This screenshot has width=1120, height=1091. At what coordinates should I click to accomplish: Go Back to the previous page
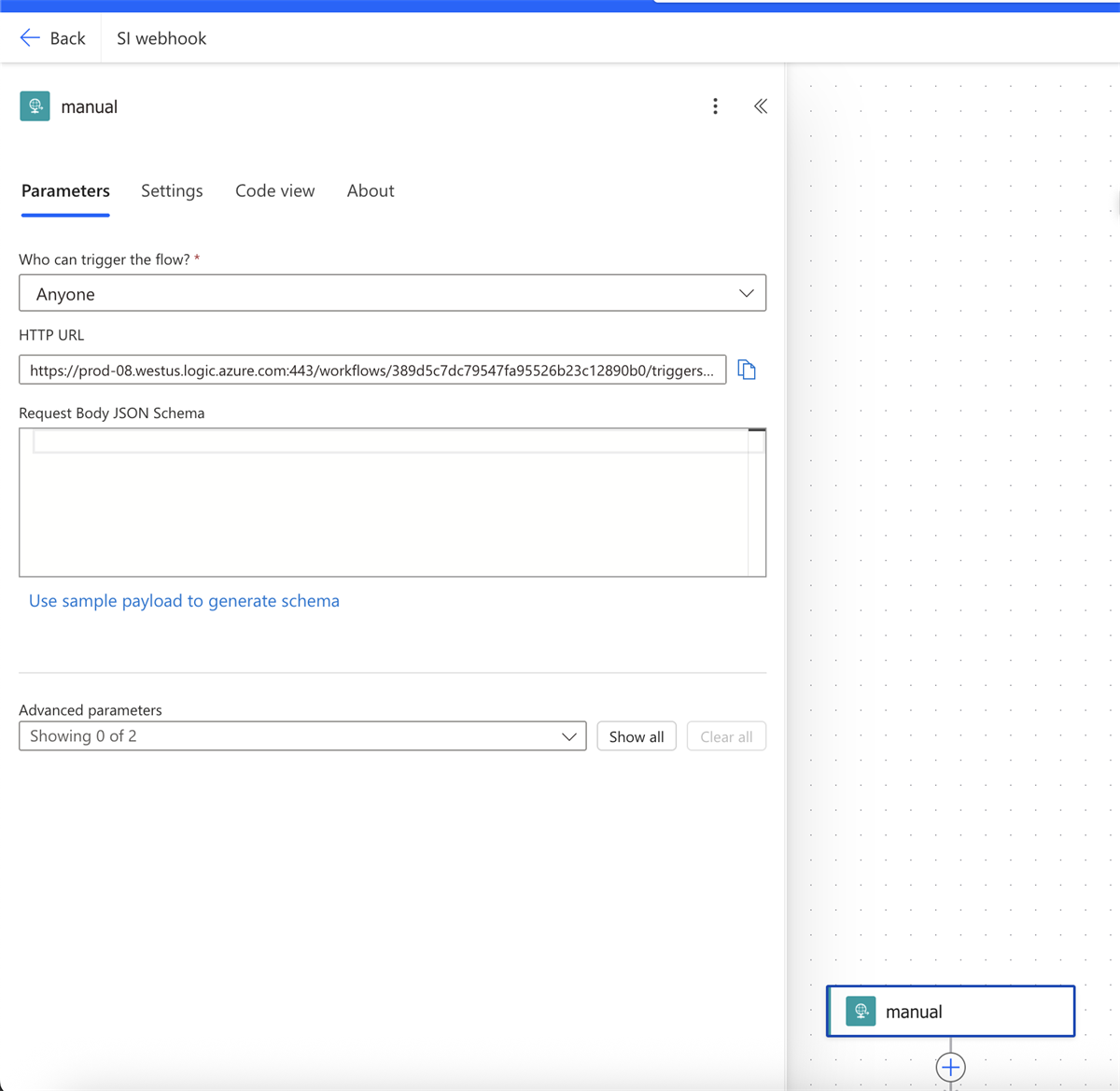point(52,38)
